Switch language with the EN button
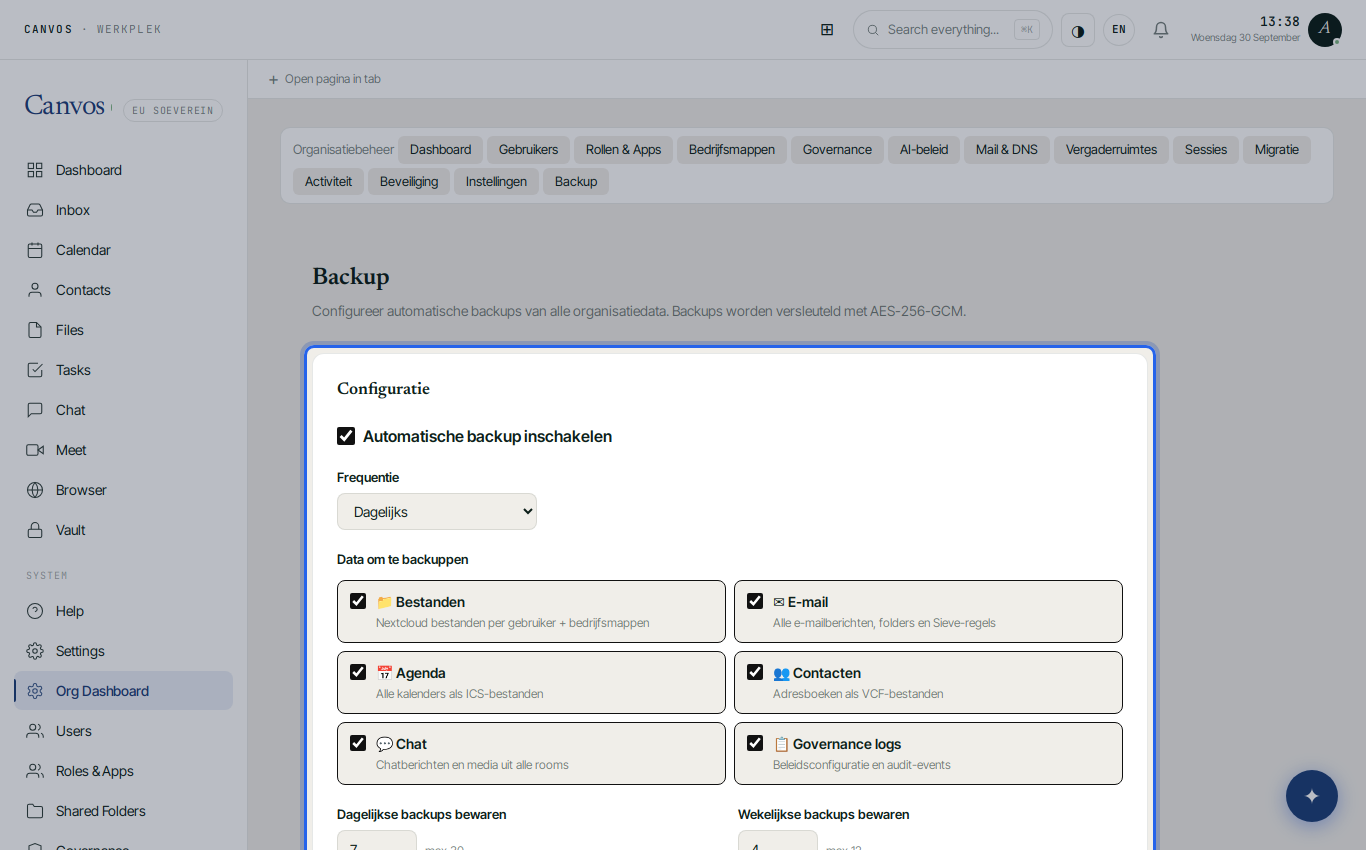1366x850 pixels. (1119, 30)
